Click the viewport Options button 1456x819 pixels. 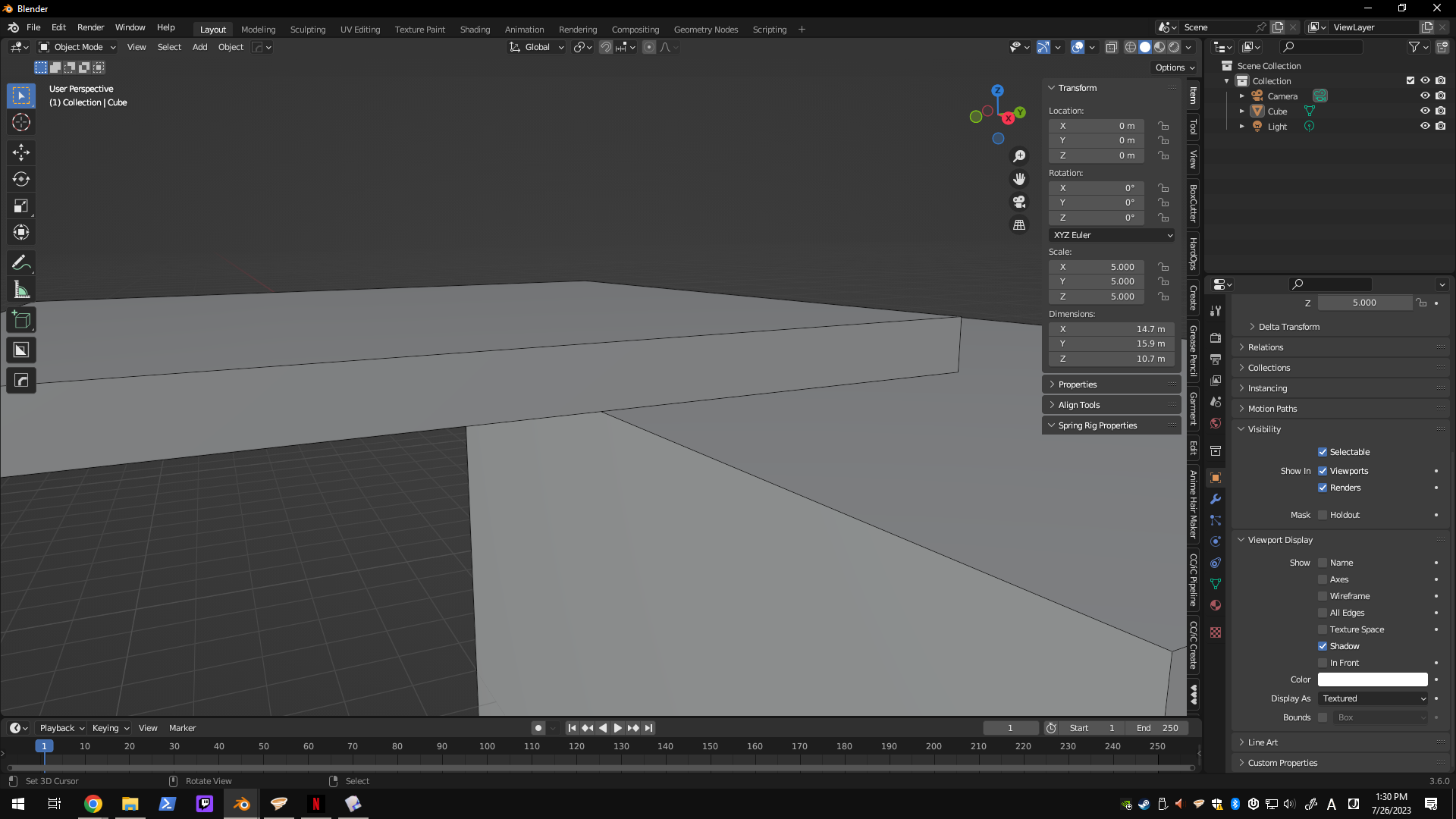1175,67
